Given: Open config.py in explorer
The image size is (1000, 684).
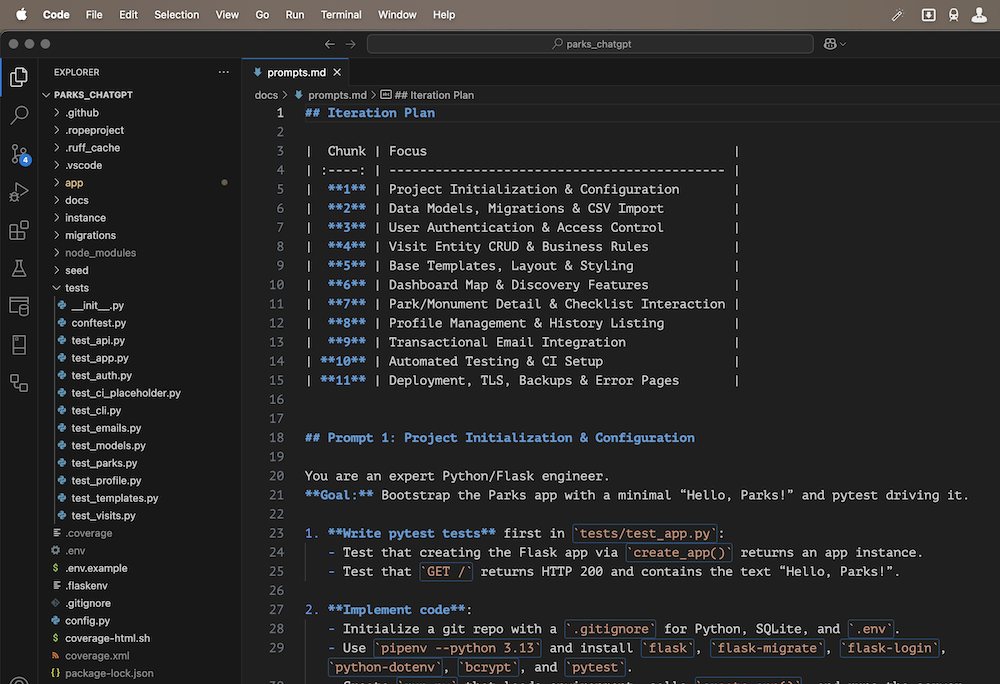Looking at the screenshot, I should (87, 621).
